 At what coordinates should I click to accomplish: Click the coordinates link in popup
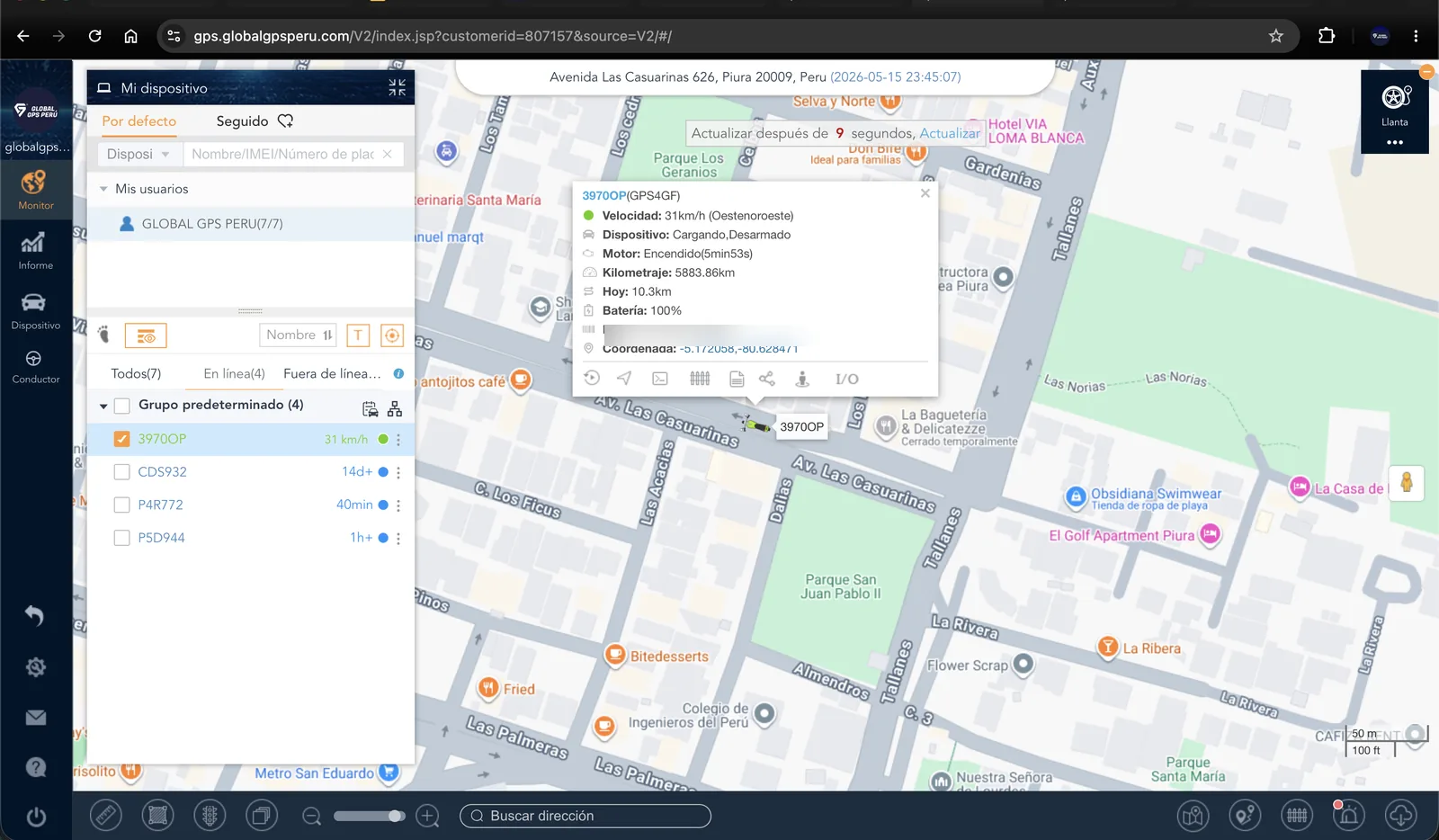(x=738, y=348)
